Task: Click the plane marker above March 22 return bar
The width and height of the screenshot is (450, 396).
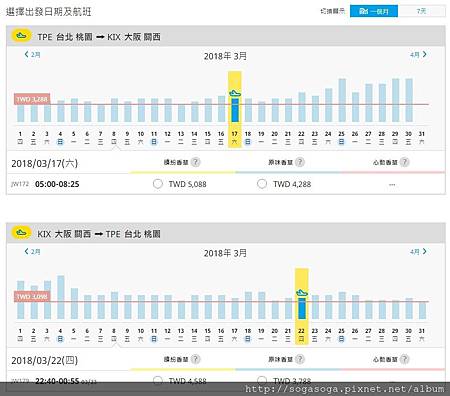Action: coord(302,292)
